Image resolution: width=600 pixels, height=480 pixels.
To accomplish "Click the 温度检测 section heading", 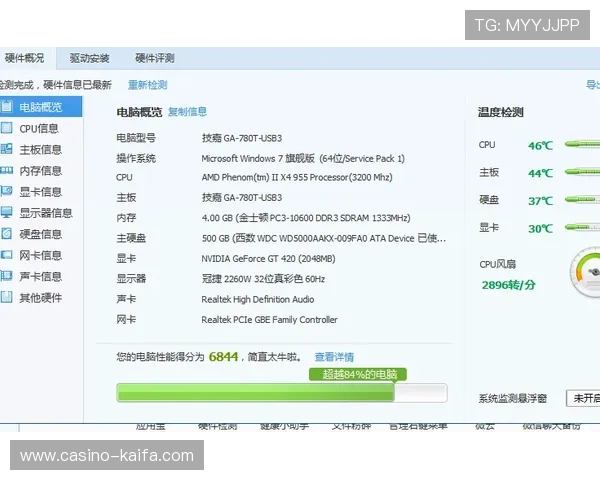I will (x=501, y=112).
